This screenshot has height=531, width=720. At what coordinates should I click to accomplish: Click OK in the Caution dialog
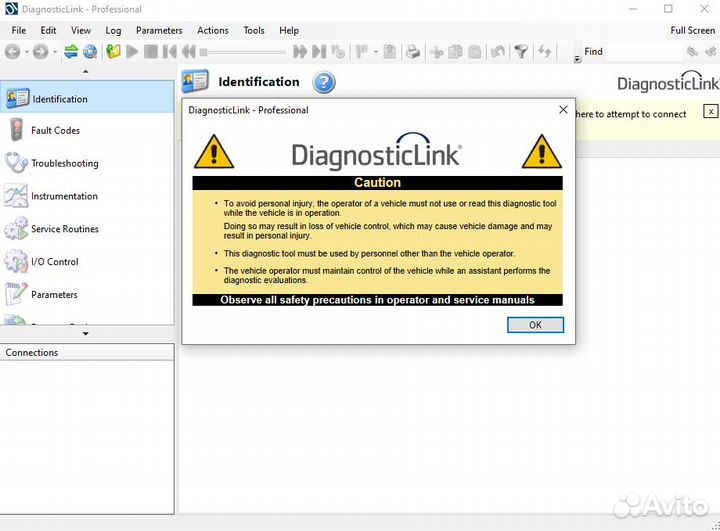(x=535, y=325)
